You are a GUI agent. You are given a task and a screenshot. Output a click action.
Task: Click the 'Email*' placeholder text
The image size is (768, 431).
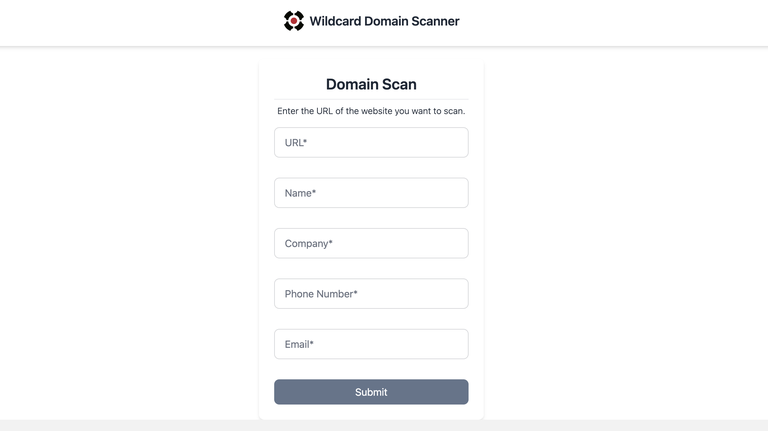tap(299, 344)
